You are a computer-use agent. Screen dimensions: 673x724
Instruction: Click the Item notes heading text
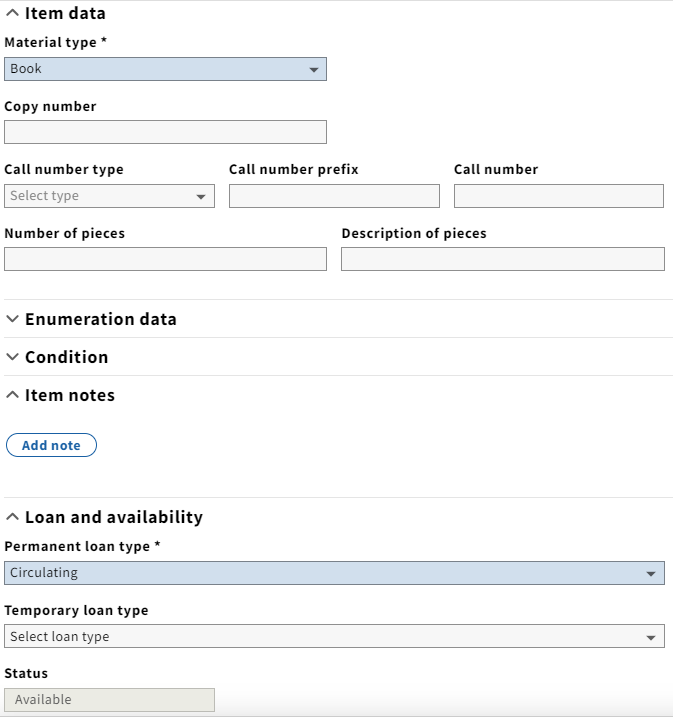[x=70, y=395]
